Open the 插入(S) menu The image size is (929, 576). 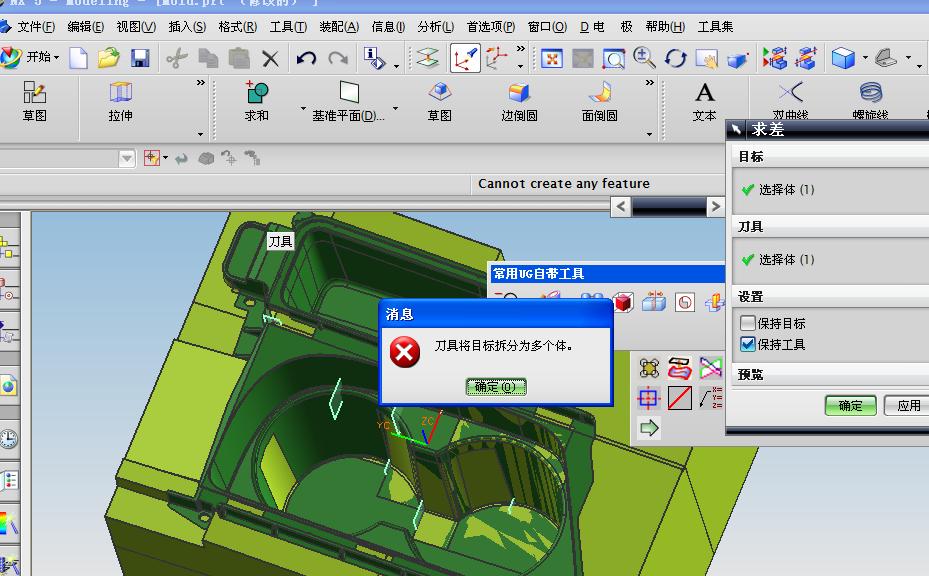click(x=187, y=27)
